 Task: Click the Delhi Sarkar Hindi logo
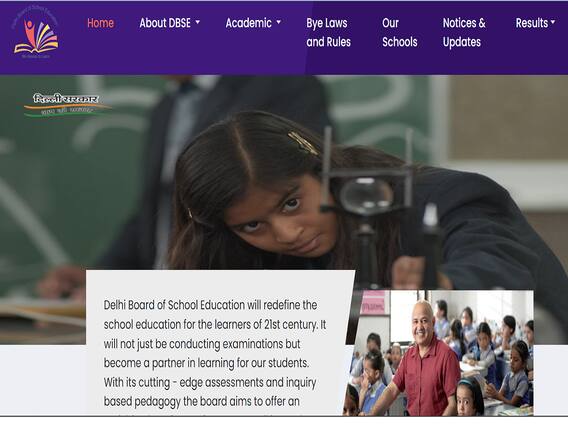point(67,104)
